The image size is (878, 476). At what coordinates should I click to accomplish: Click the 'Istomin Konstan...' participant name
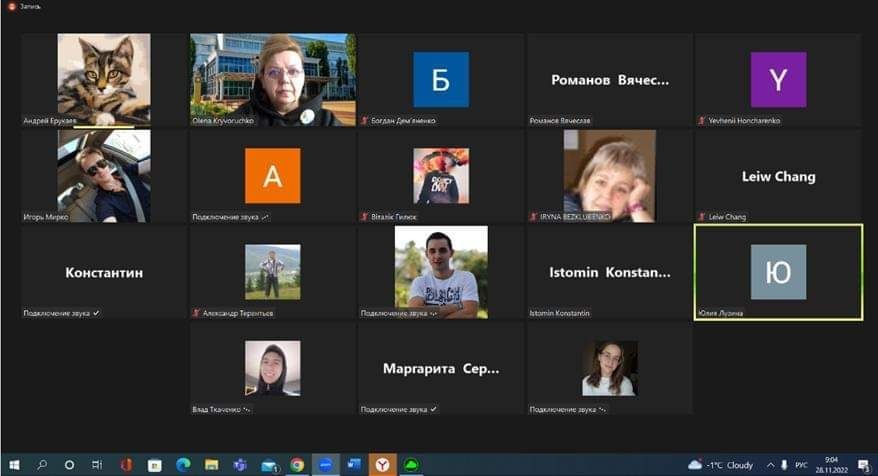point(610,273)
